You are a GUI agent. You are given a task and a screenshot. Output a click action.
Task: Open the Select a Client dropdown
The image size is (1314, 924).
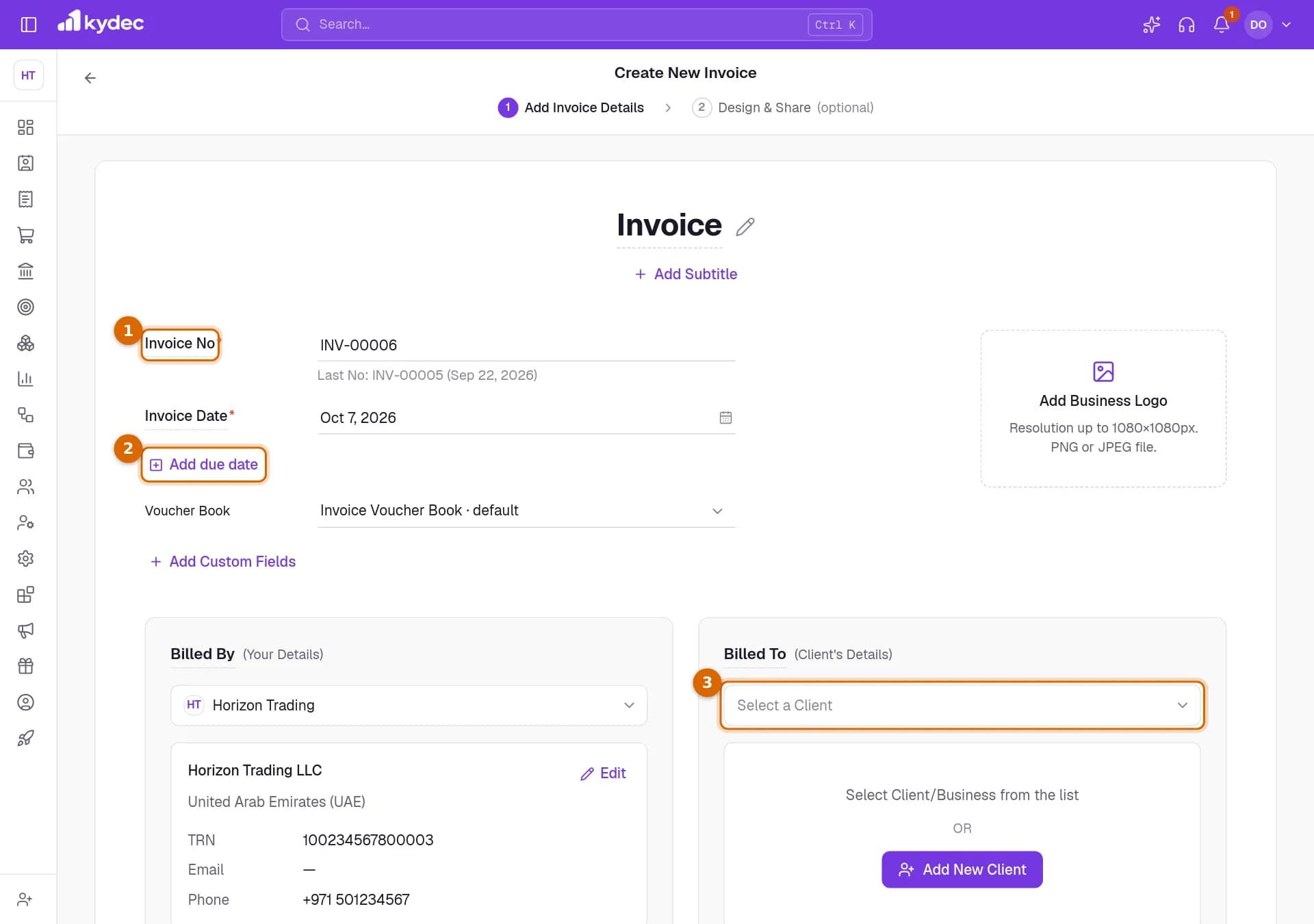click(962, 705)
